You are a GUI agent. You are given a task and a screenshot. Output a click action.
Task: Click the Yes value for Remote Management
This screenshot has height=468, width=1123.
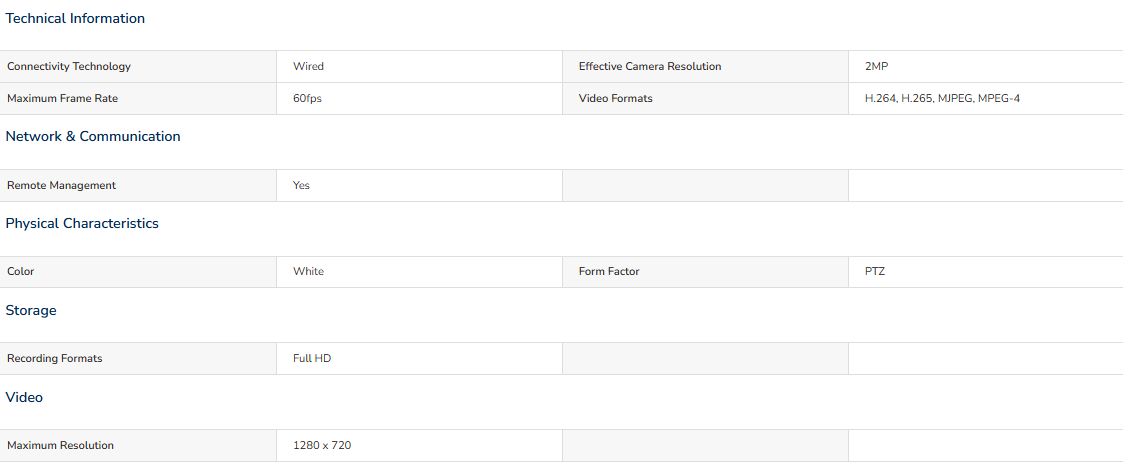coord(302,186)
